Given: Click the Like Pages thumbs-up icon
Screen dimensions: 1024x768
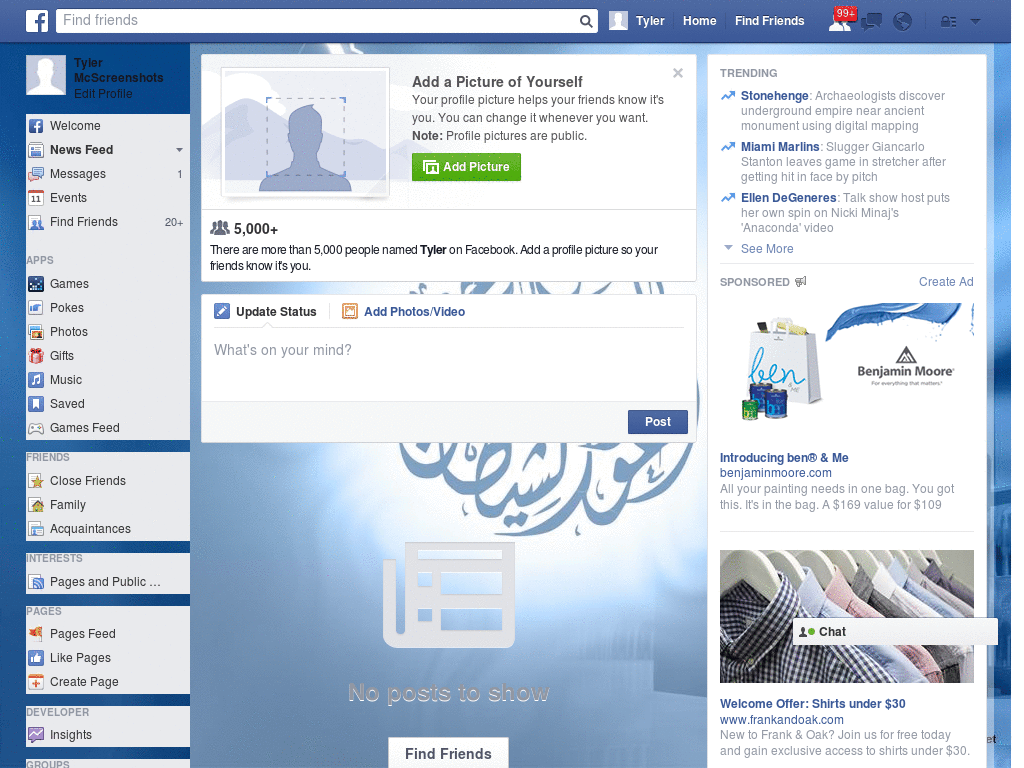Looking at the screenshot, I should tap(36, 658).
